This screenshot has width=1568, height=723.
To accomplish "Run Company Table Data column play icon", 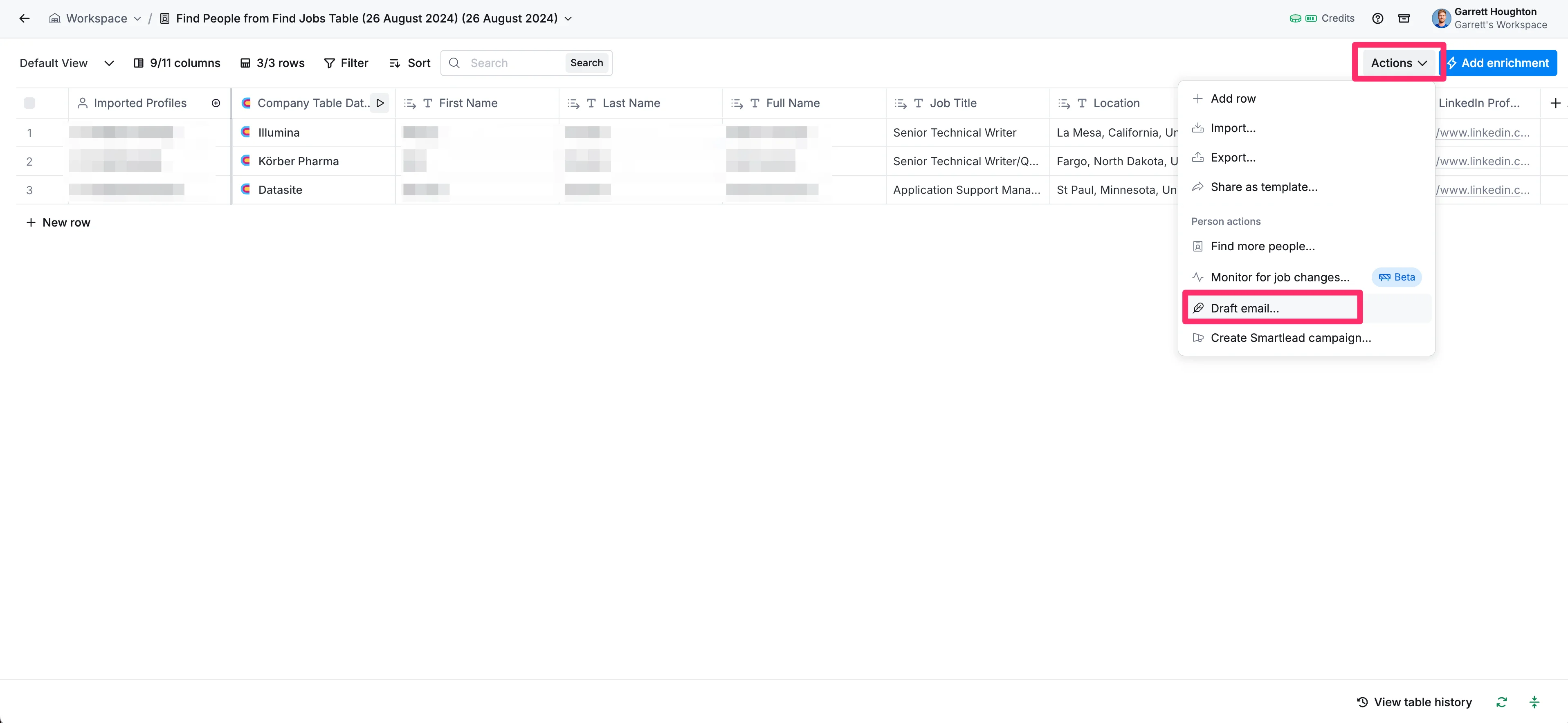I will tap(380, 103).
